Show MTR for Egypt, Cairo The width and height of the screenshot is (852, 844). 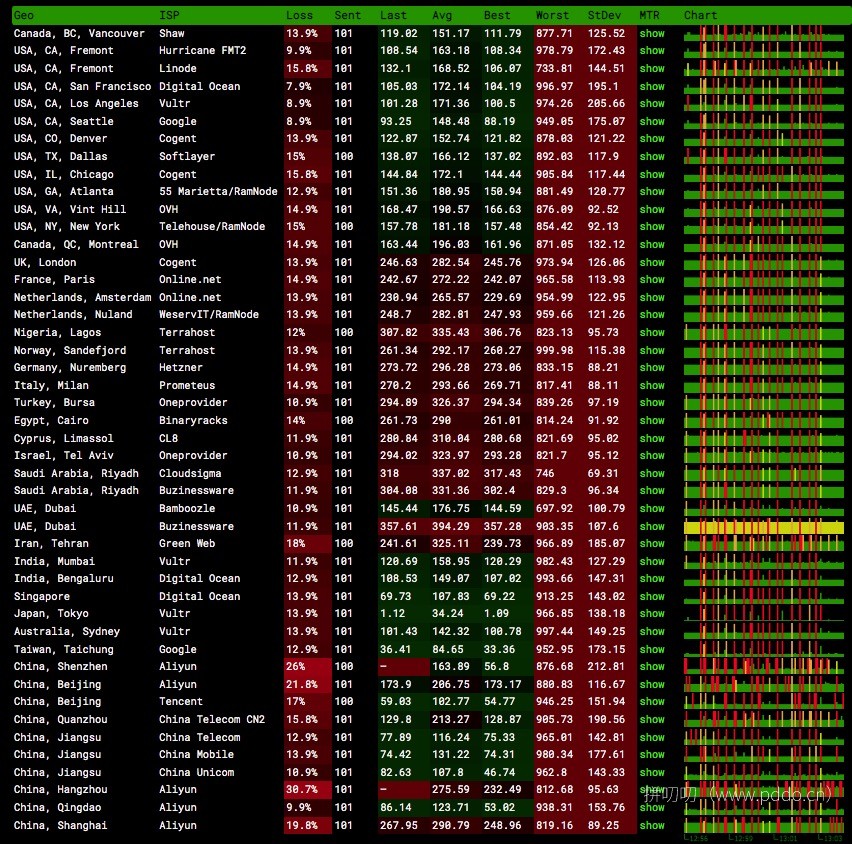652,420
